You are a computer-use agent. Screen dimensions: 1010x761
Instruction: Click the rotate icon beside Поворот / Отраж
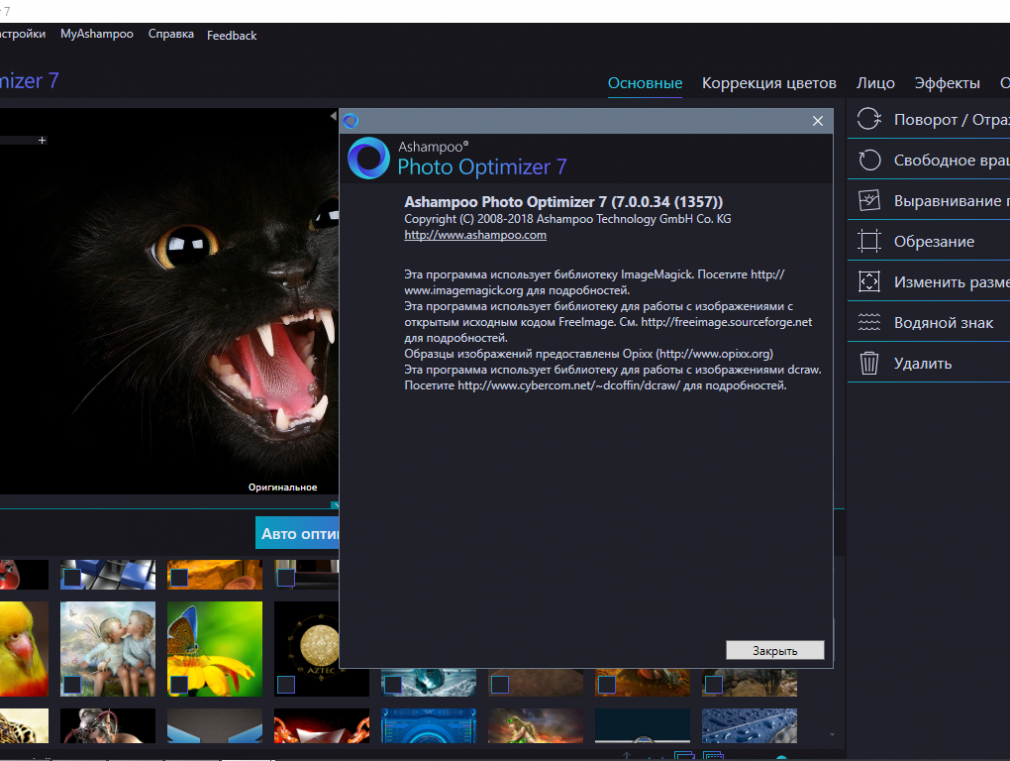click(x=869, y=119)
